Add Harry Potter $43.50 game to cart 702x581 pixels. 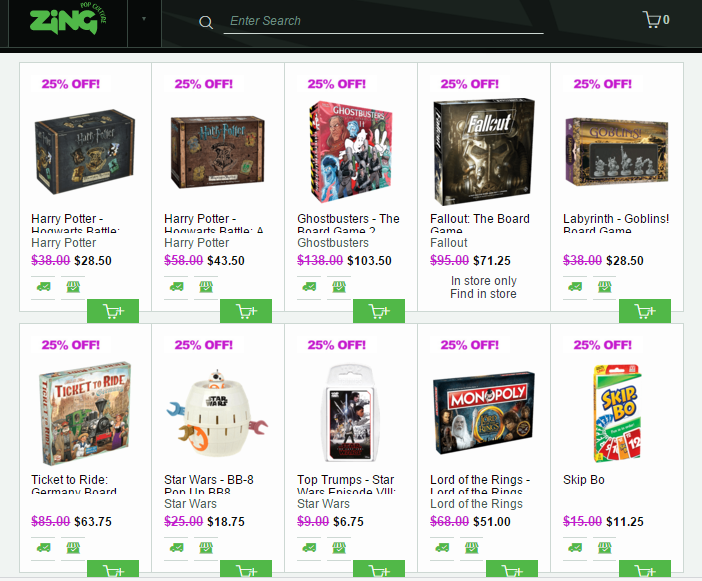click(x=246, y=311)
